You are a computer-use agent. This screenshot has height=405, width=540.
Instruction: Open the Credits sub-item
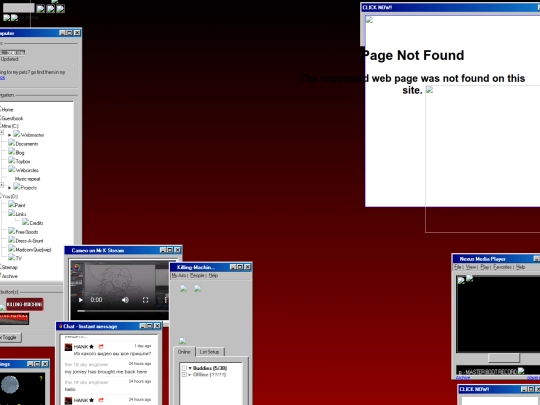coord(33,222)
